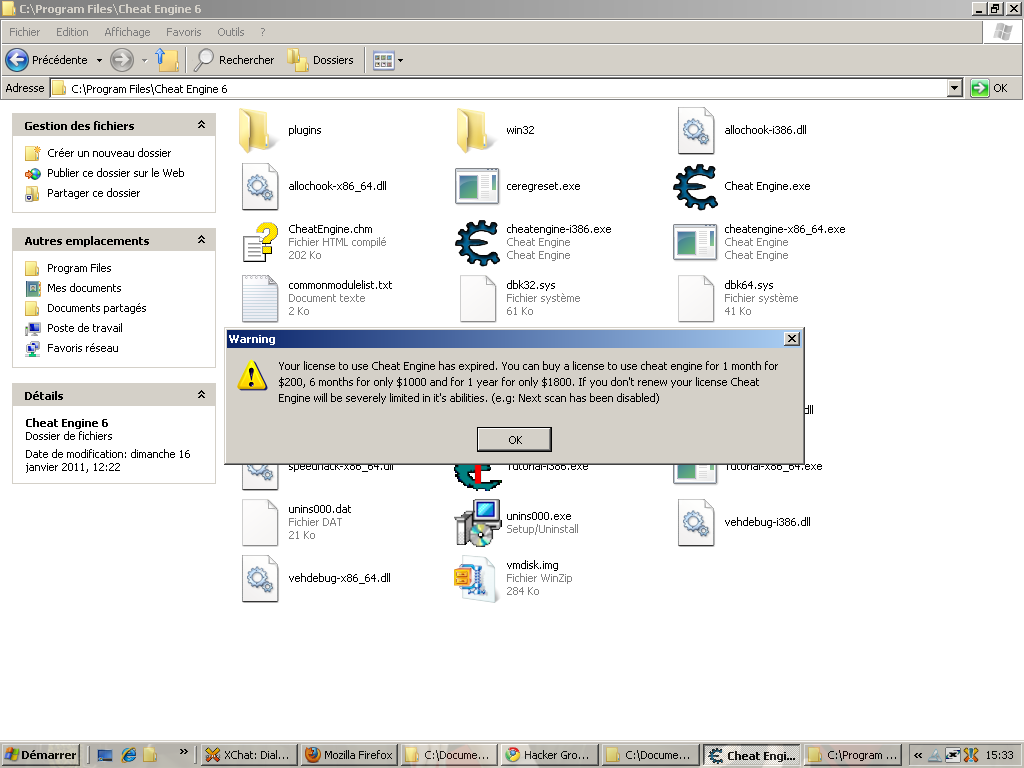Screen dimensions: 1024x768
Task: Collapse the Gestion des fichiers panel
Action: [x=201, y=125]
